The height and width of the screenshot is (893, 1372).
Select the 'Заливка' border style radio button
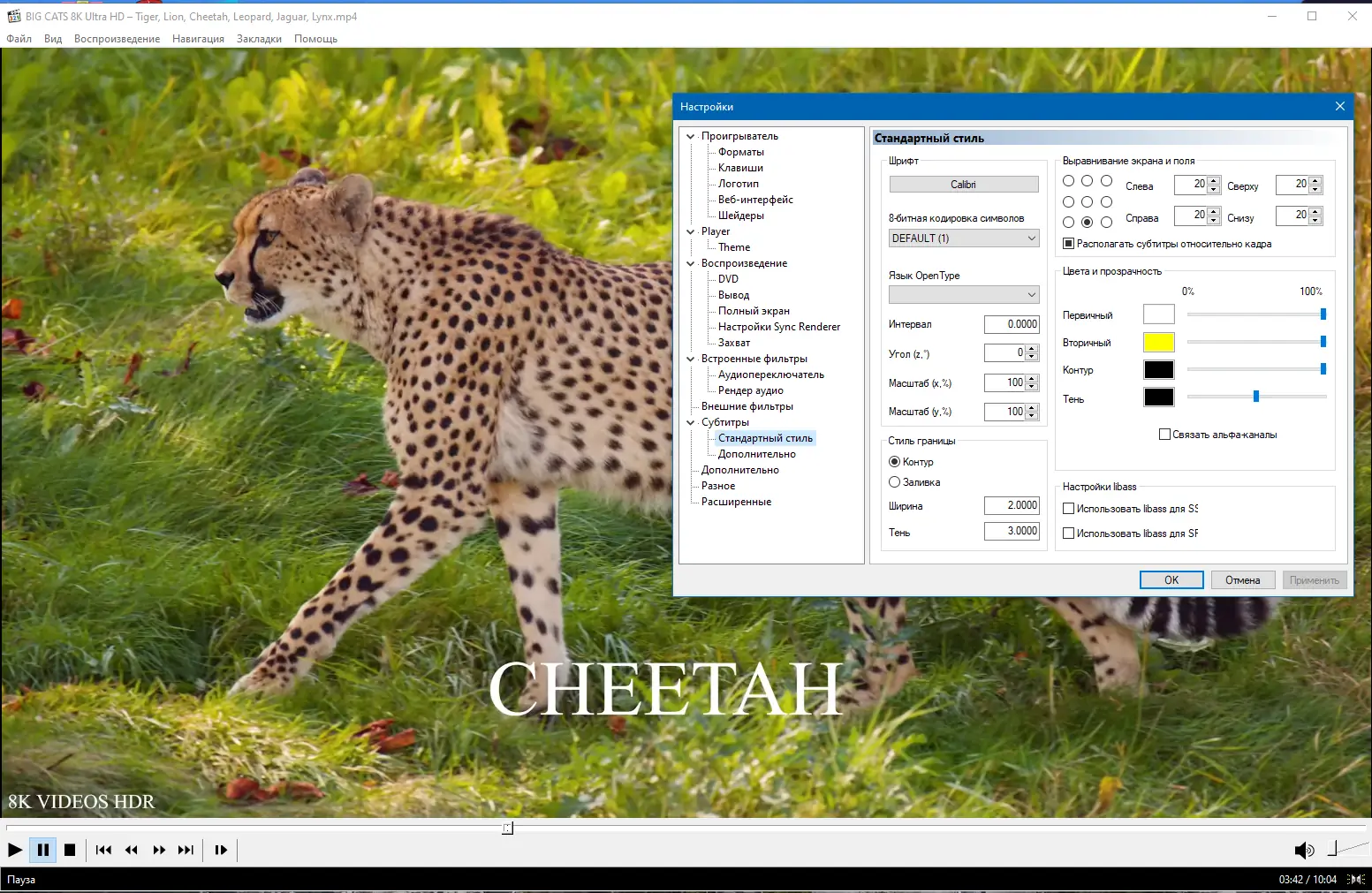tap(894, 481)
